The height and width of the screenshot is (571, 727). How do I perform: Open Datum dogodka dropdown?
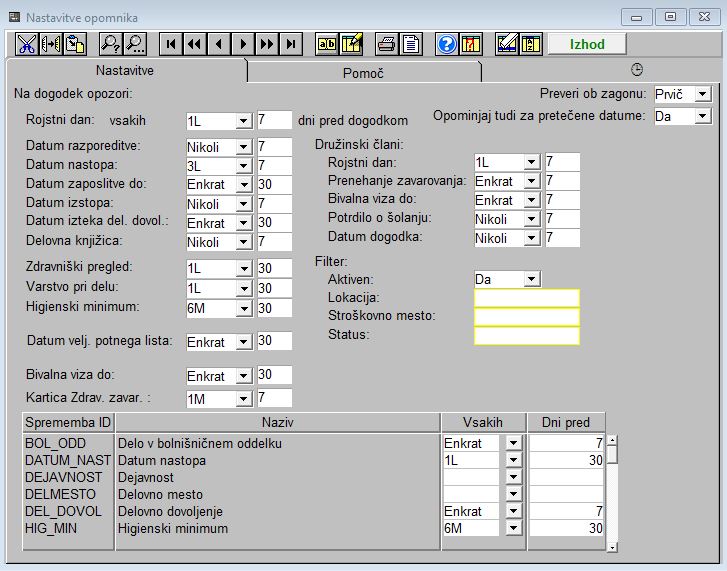tap(531, 238)
